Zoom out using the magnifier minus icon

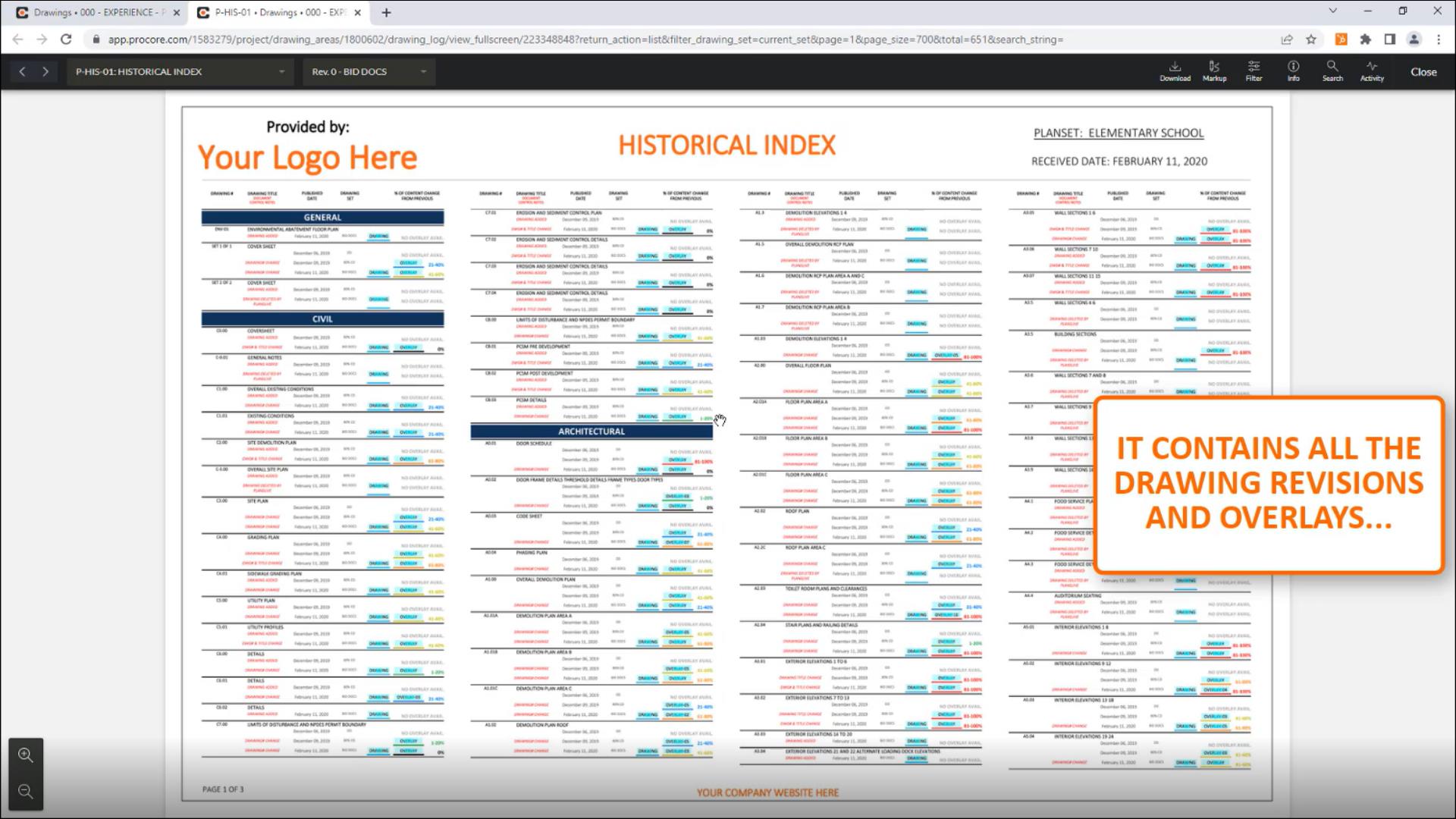(25, 792)
